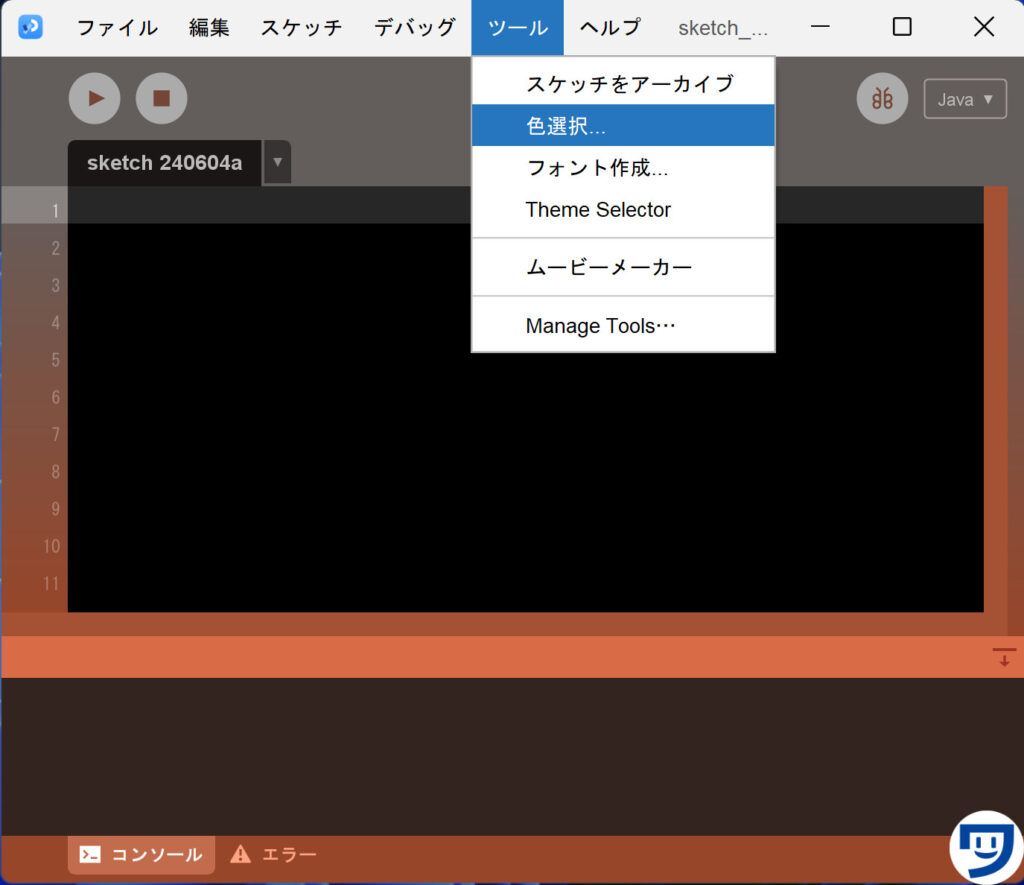
Task: Maximize the Processing window
Action: 902,27
